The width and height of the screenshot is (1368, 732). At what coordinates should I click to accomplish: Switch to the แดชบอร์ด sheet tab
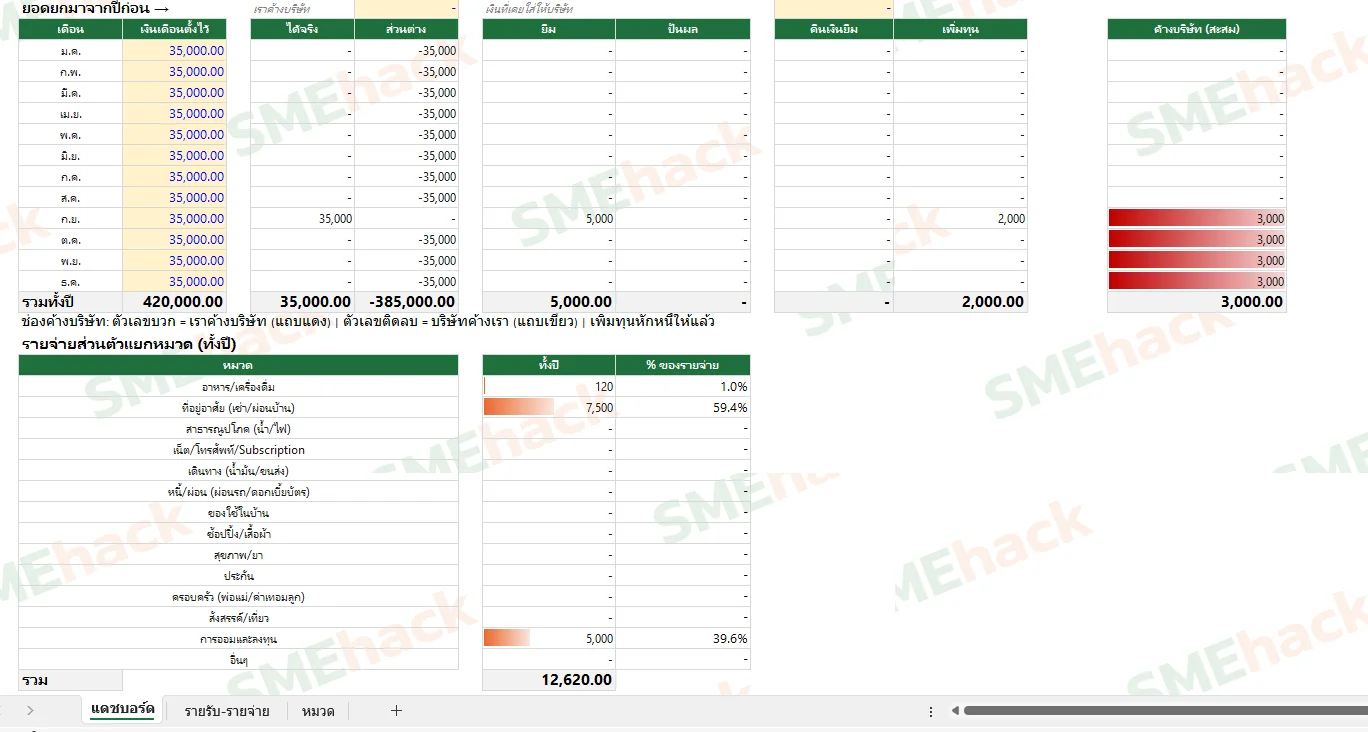pyautogui.click(x=123, y=710)
